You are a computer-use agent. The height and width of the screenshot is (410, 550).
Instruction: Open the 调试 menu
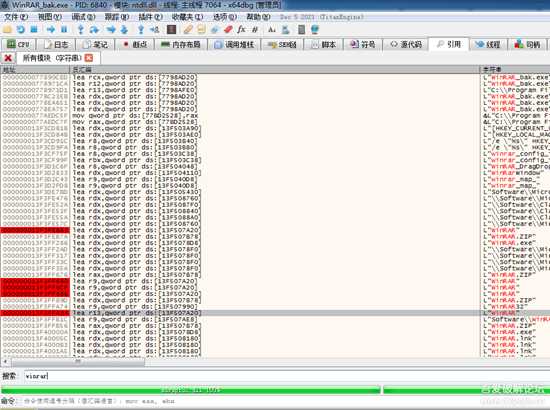(x=83, y=17)
